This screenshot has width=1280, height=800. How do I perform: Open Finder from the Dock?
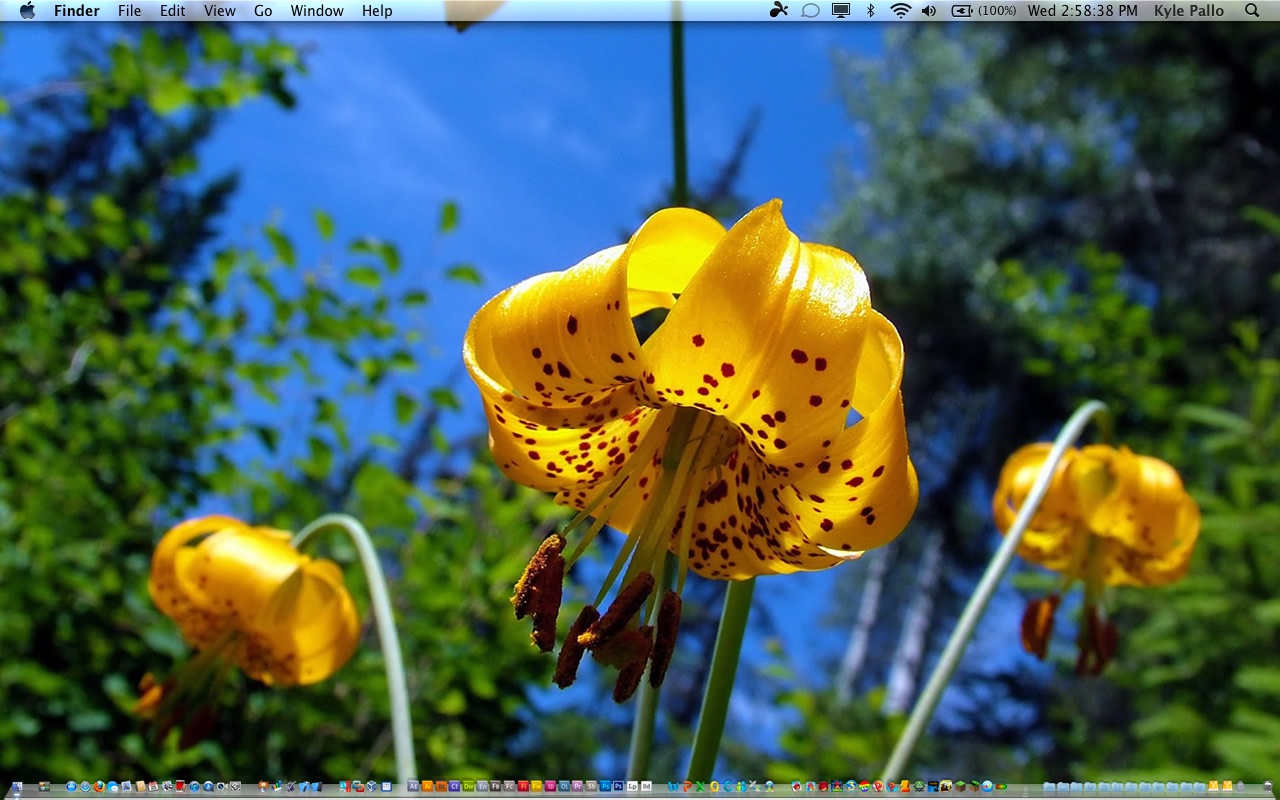(17, 786)
